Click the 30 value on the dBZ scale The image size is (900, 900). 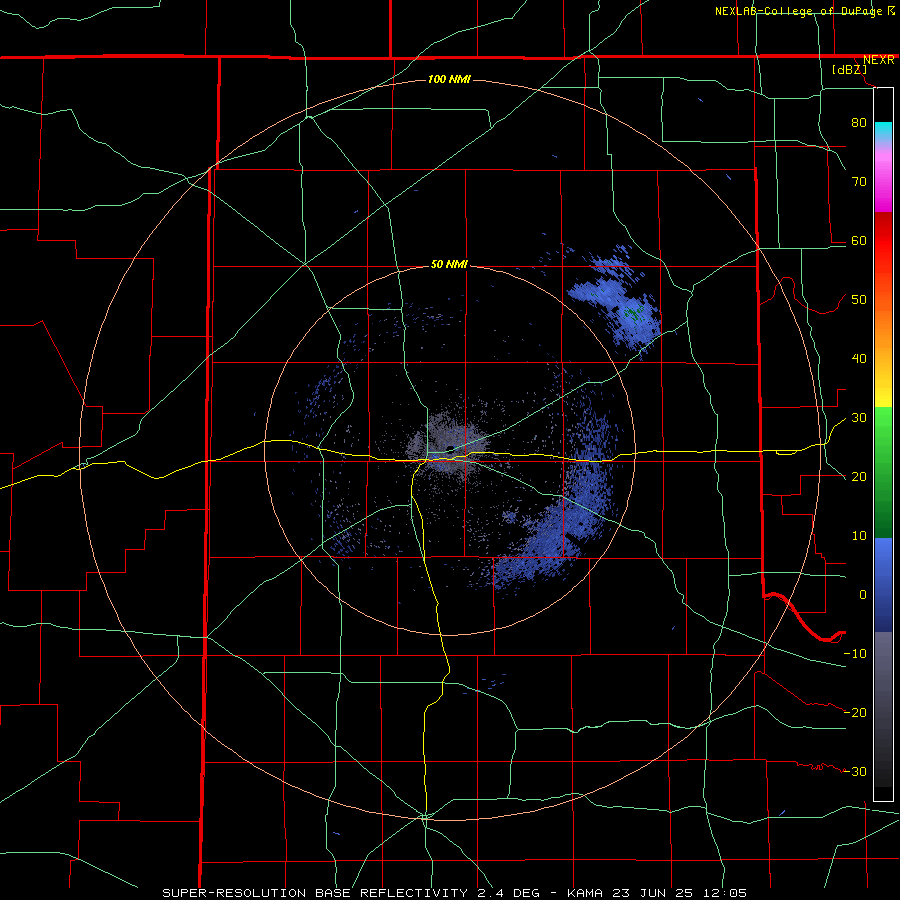coord(859,418)
